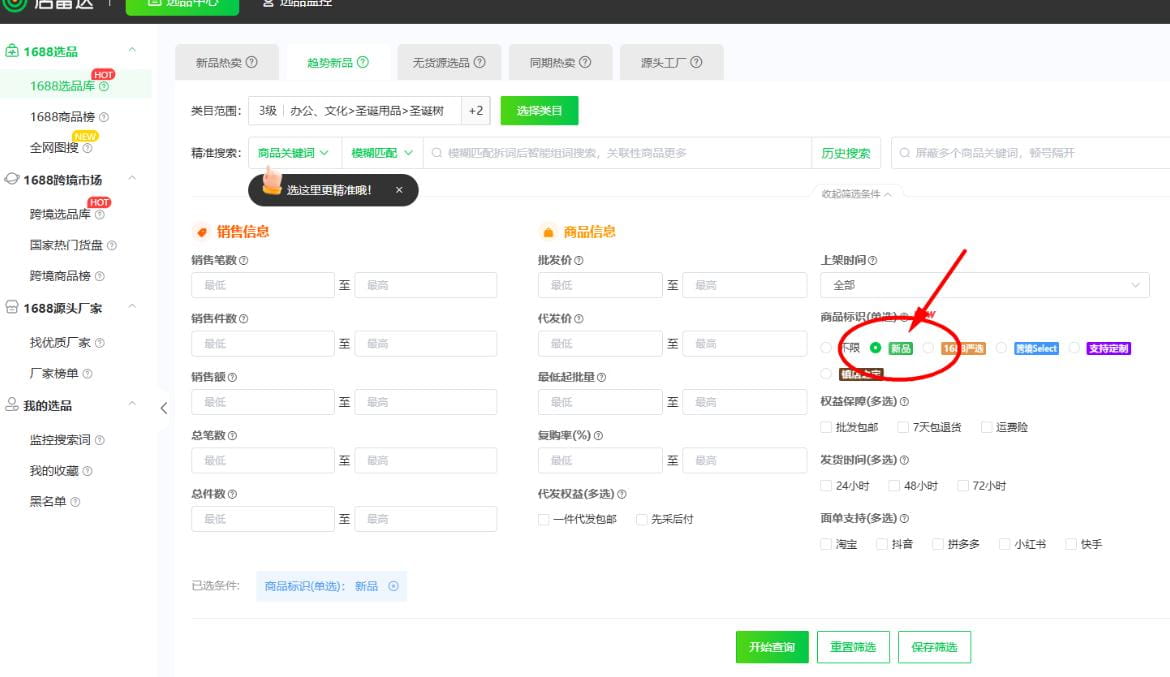Click the green 开始查询 query button
The image size is (1170, 677).
[771, 647]
